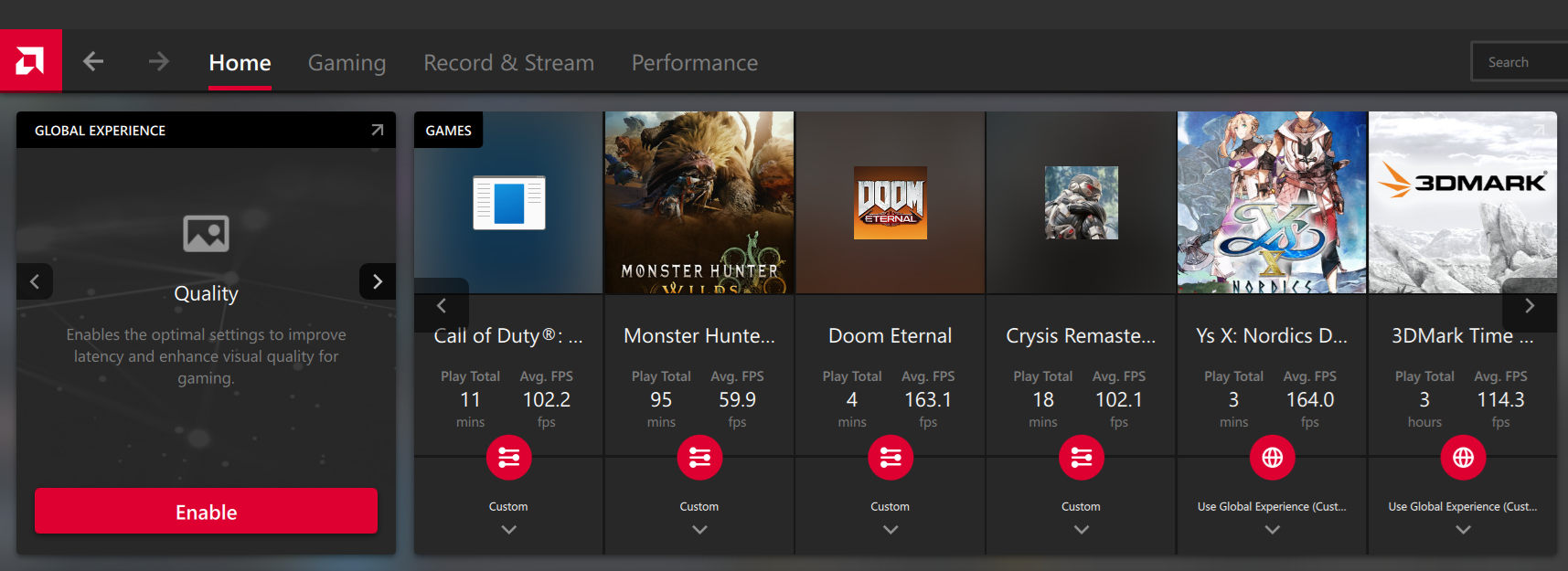Screen dimensions: 1568x571
Task: Go back with the left arrow
Action: 93,61
